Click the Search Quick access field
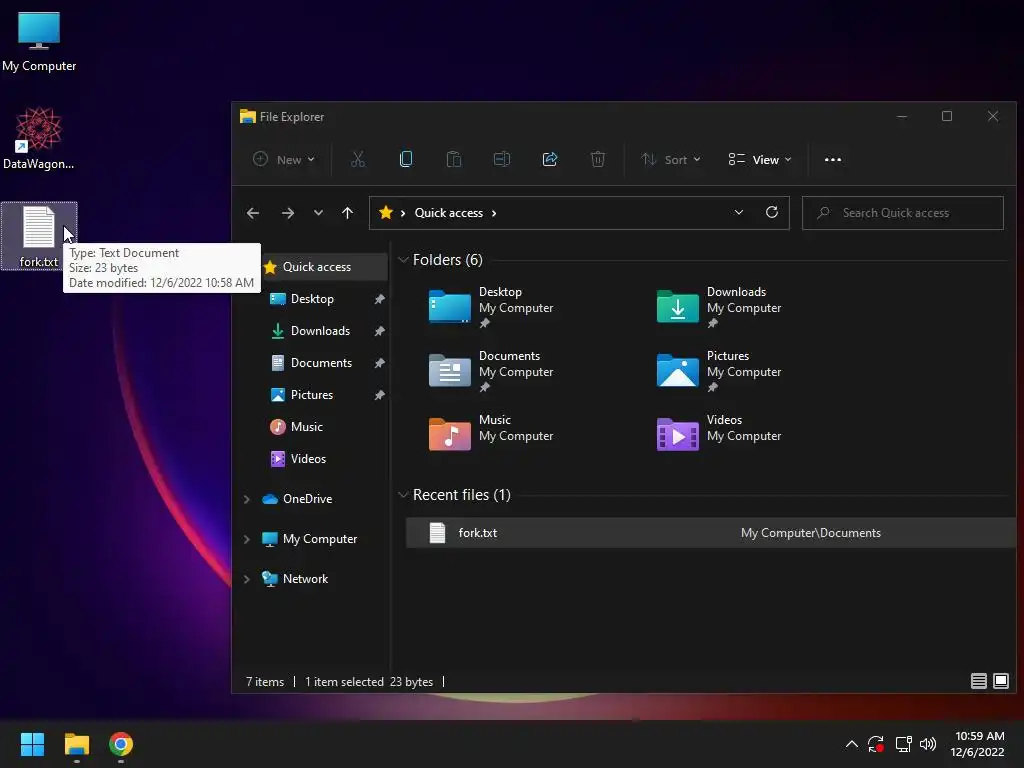 [x=903, y=213]
